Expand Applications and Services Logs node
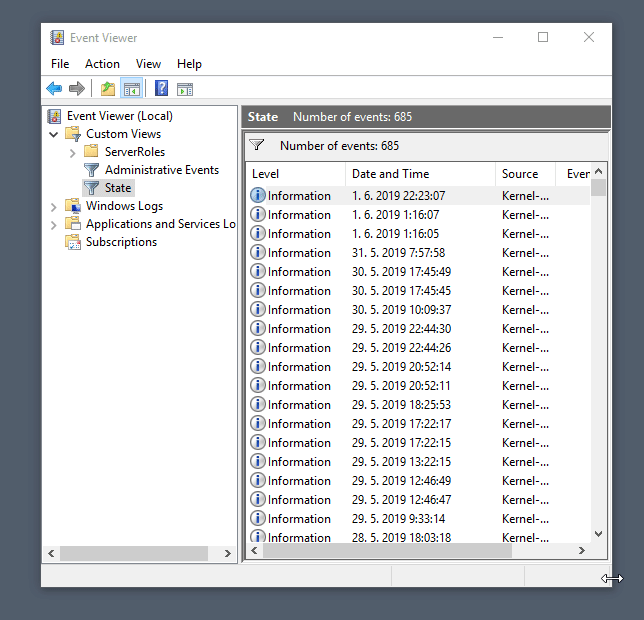 (x=54, y=225)
